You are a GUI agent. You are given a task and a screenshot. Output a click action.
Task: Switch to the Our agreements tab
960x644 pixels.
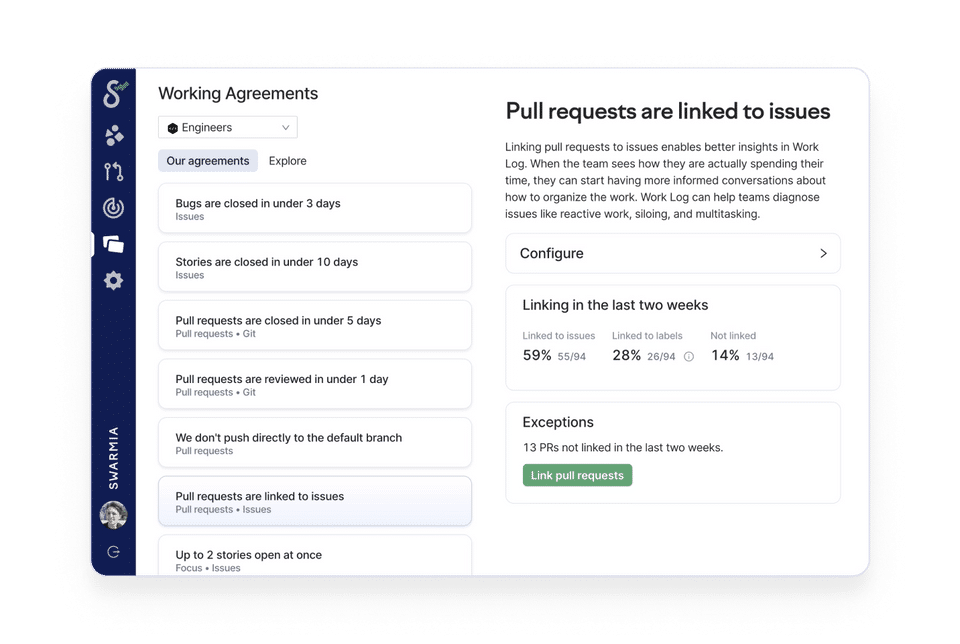[x=208, y=161]
